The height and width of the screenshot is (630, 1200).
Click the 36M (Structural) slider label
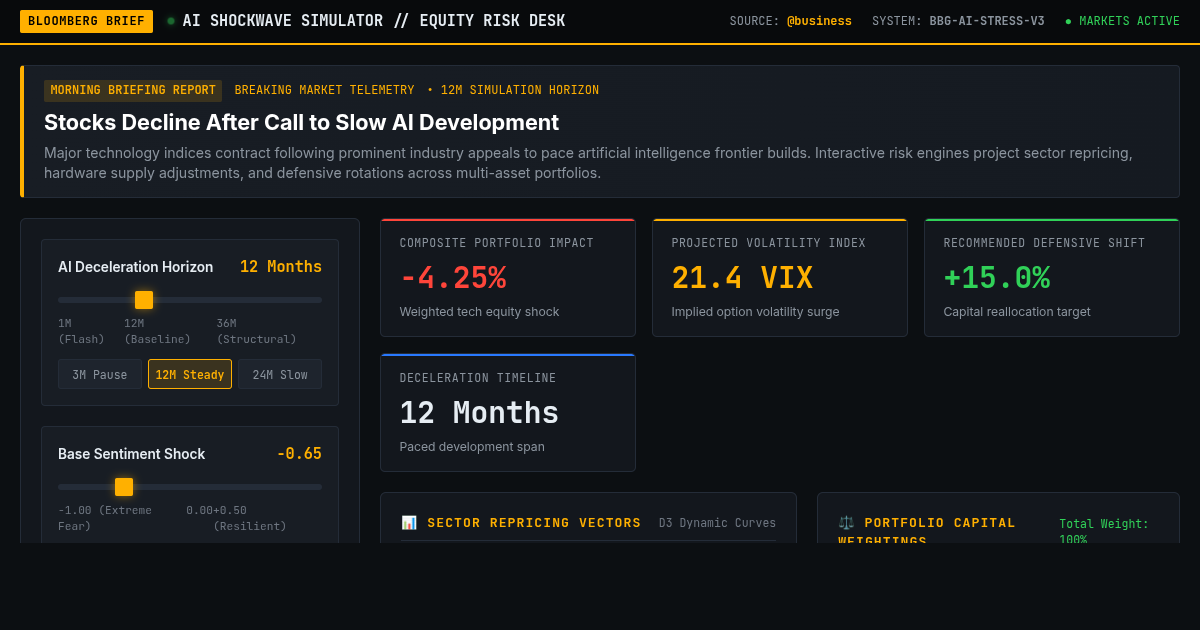click(x=257, y=331)
